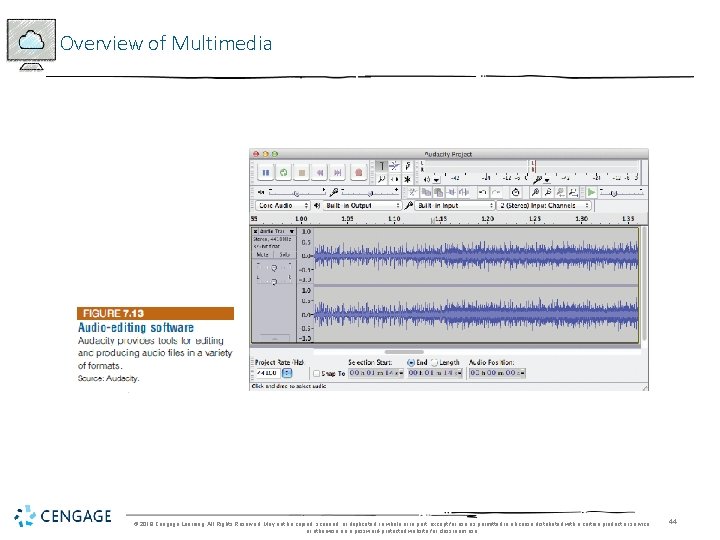
Task: Skip to end with fast-forward button
Action: click(338, 173)
